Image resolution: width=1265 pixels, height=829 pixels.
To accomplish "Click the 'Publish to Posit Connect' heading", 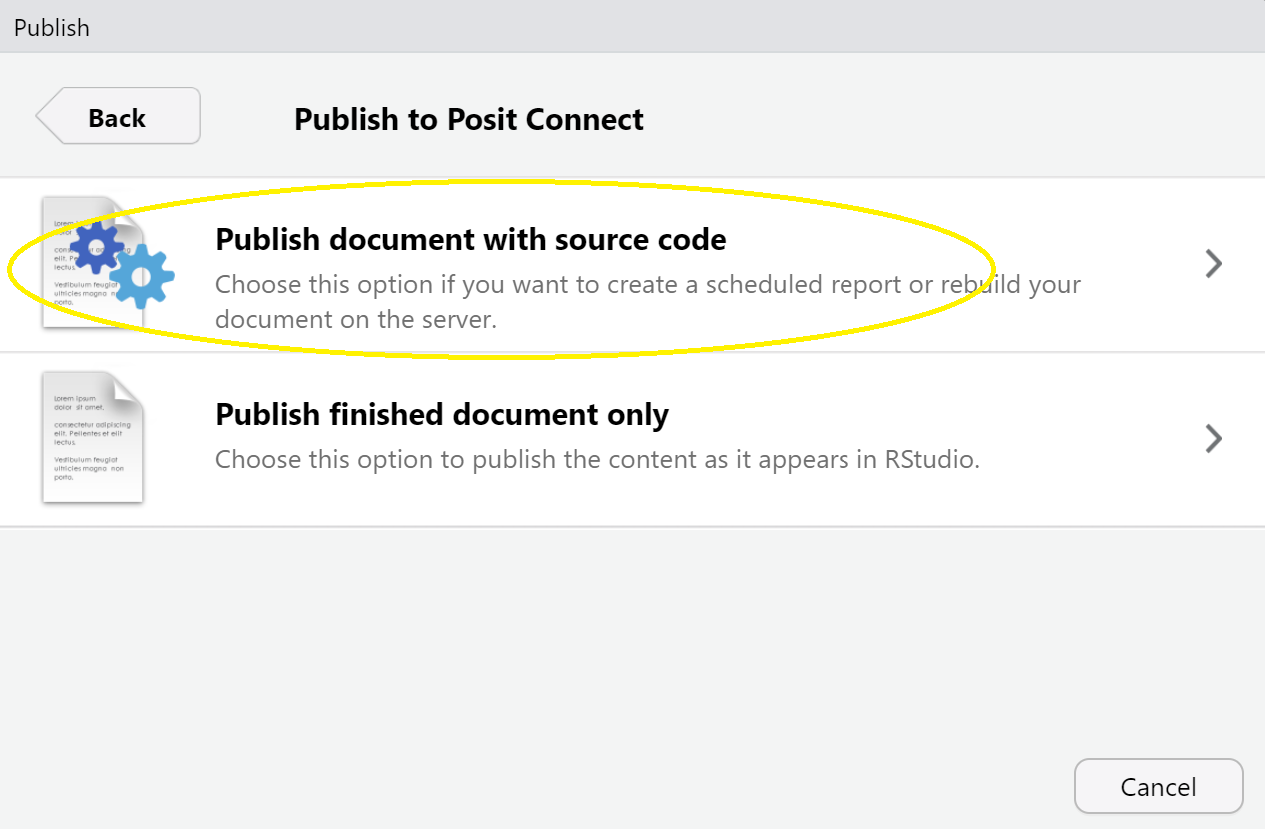I will pos(468,119).
